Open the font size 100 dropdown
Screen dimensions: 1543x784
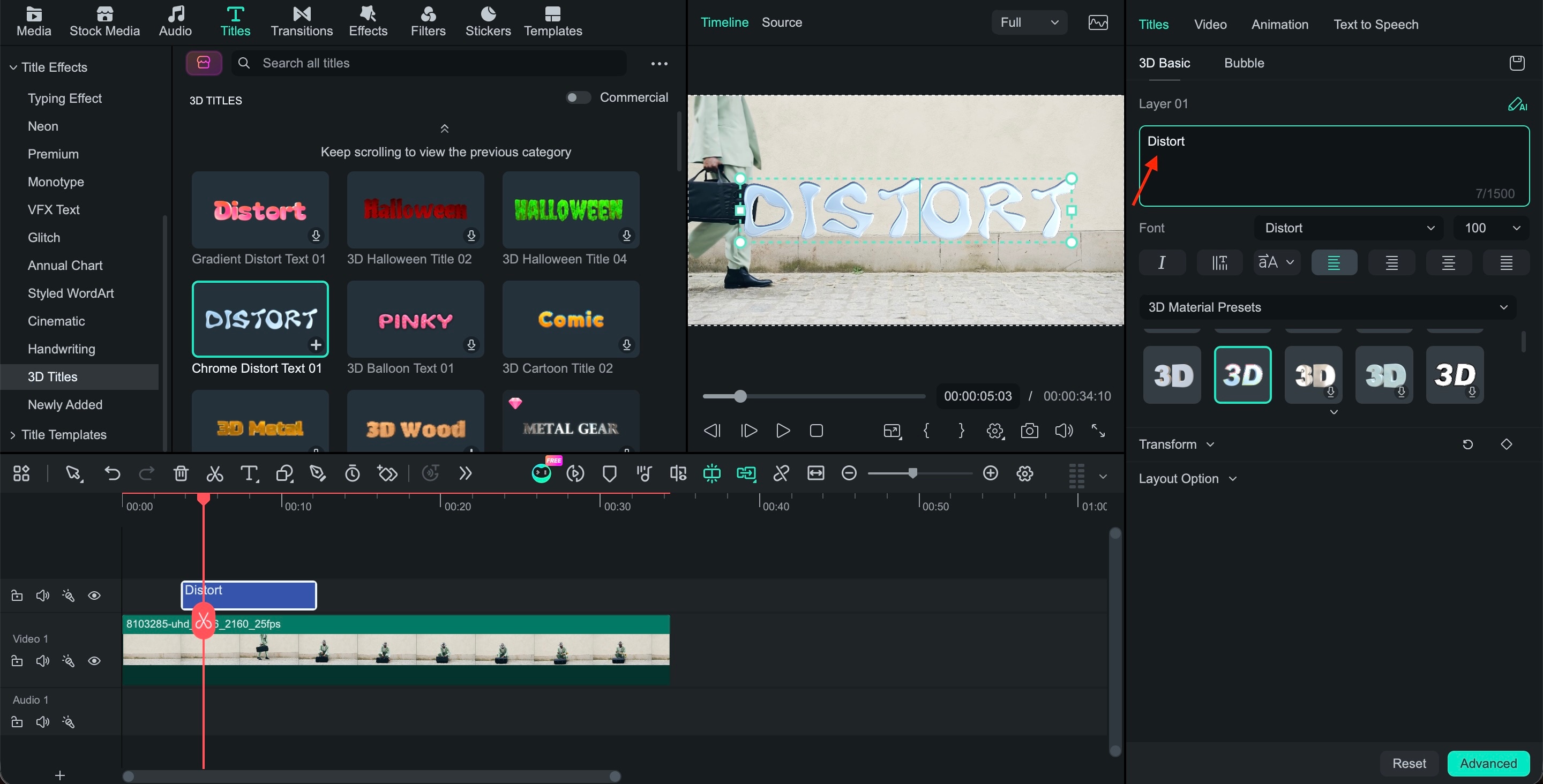(x=1492, y=228)
